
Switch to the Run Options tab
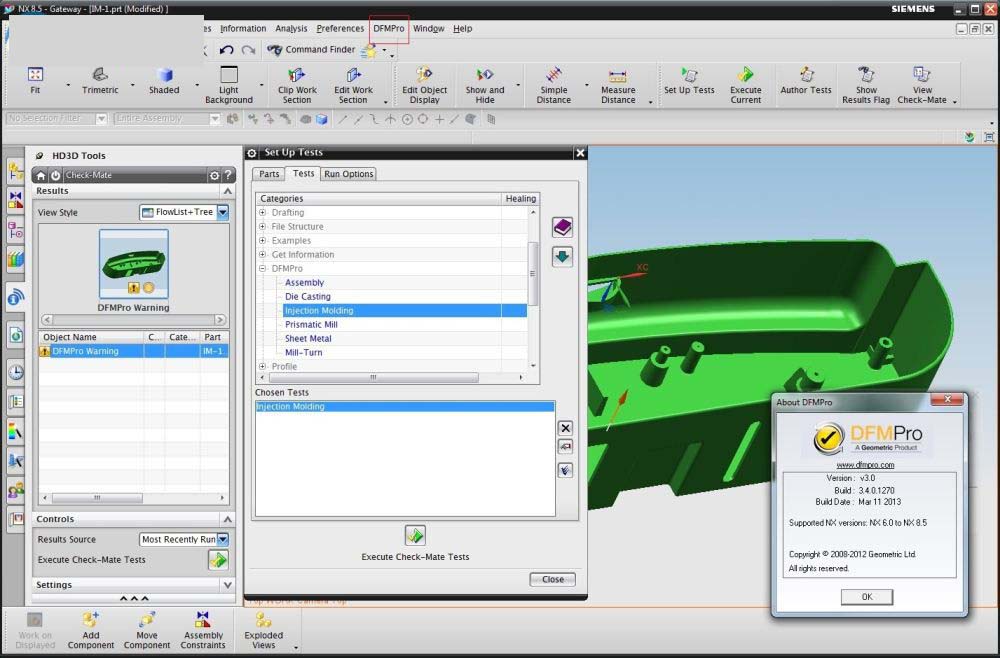[348, 174]
